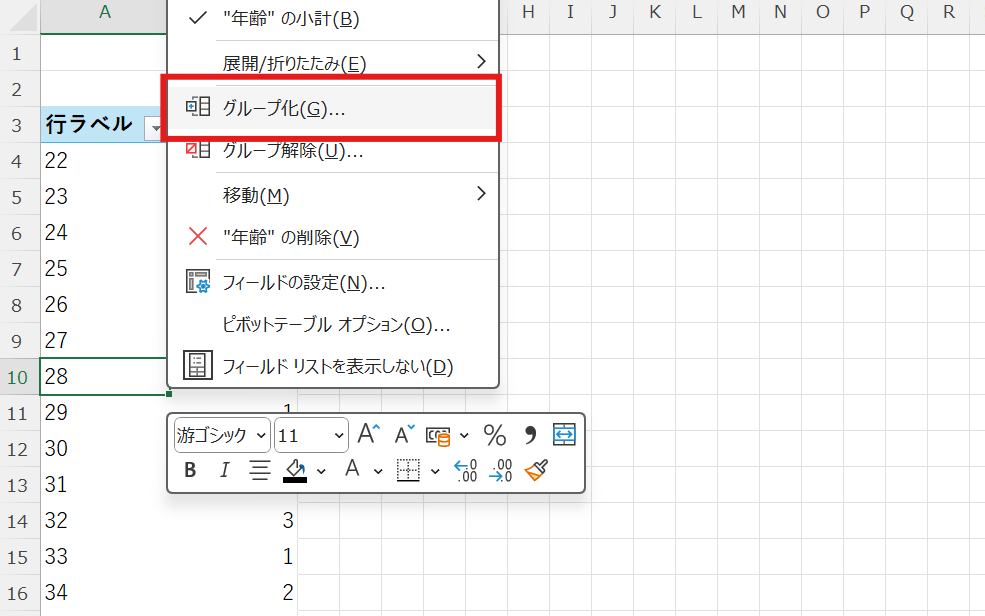Click the Increase Decimal icon
This screenshot has width=985, height=616.
point(463,468)
